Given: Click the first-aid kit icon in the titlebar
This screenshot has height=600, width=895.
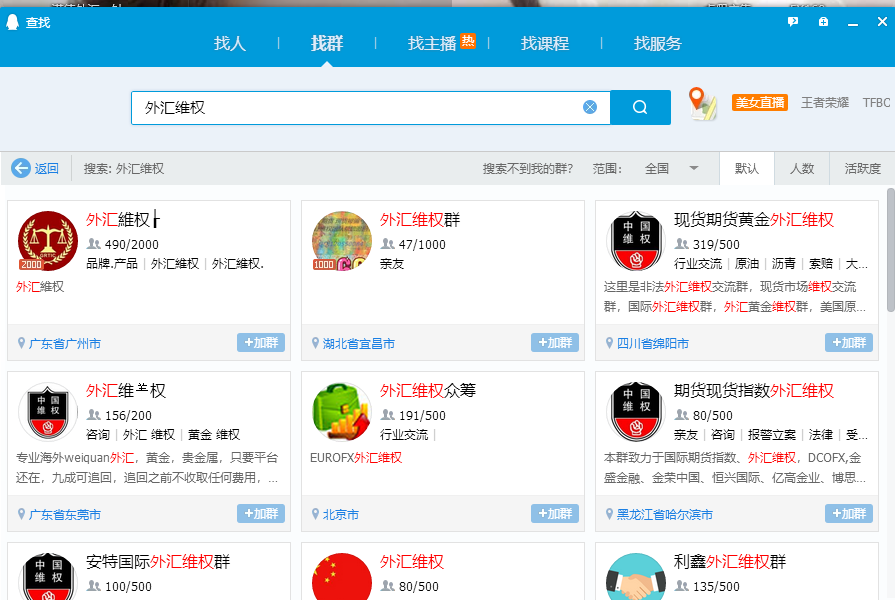Looking at the screenshot, I should pyautogui.click(x=822, y=21).
